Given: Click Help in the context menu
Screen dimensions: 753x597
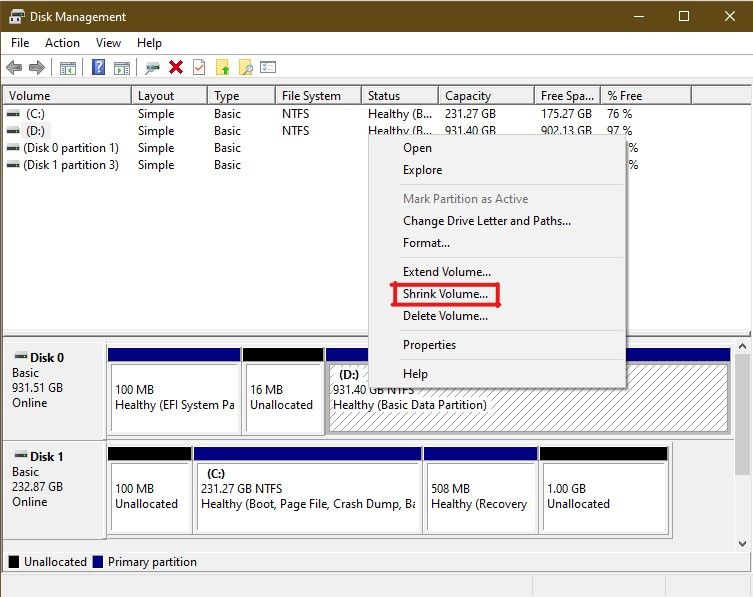Looking at the screenshot, I should coord(497,374).
